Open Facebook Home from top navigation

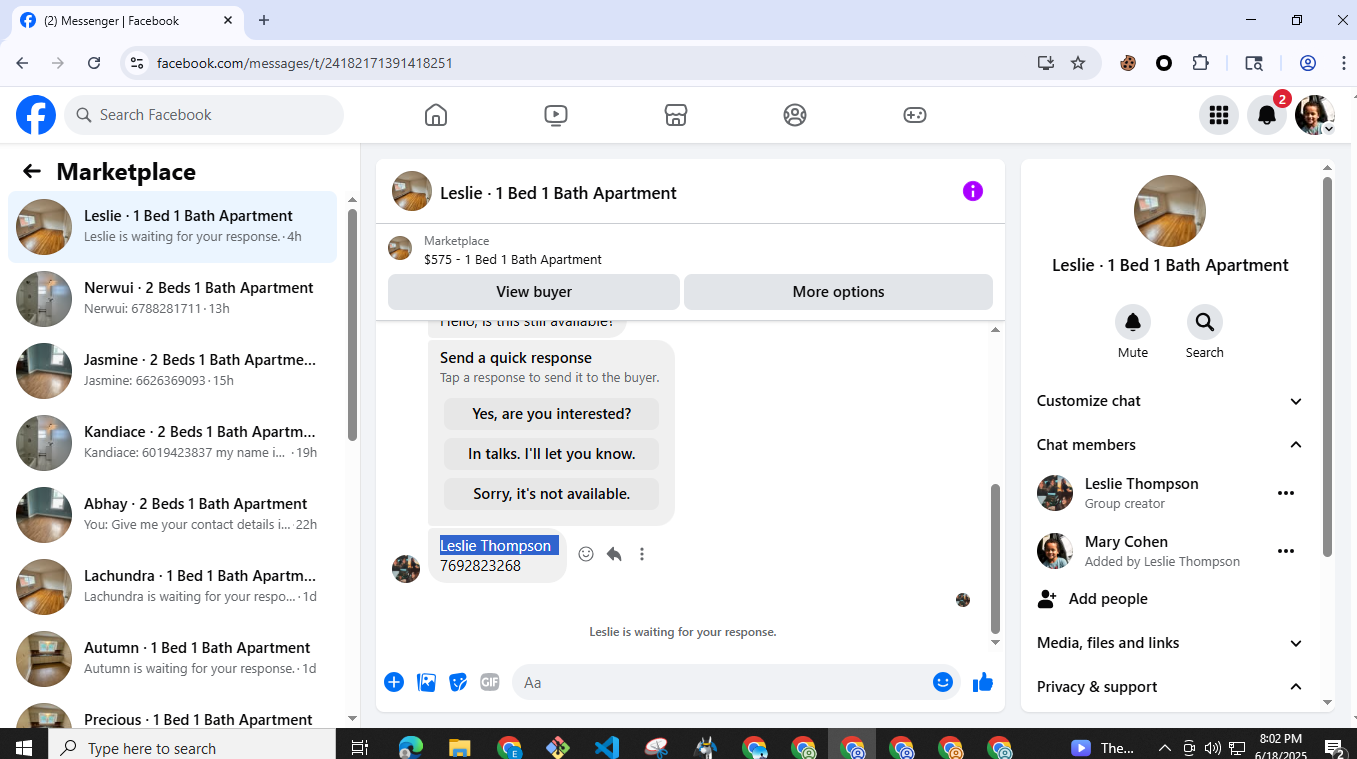(436, 115)
